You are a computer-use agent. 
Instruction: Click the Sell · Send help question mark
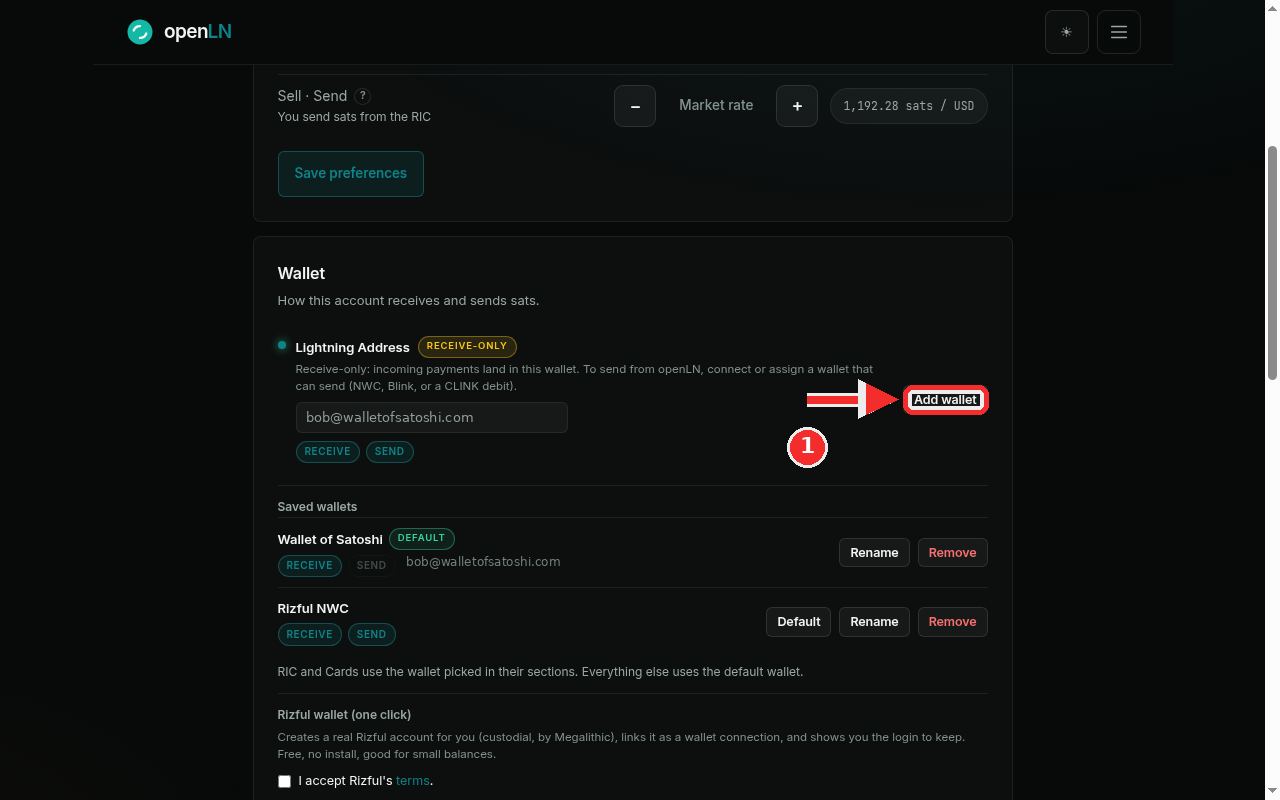point(363,96)
